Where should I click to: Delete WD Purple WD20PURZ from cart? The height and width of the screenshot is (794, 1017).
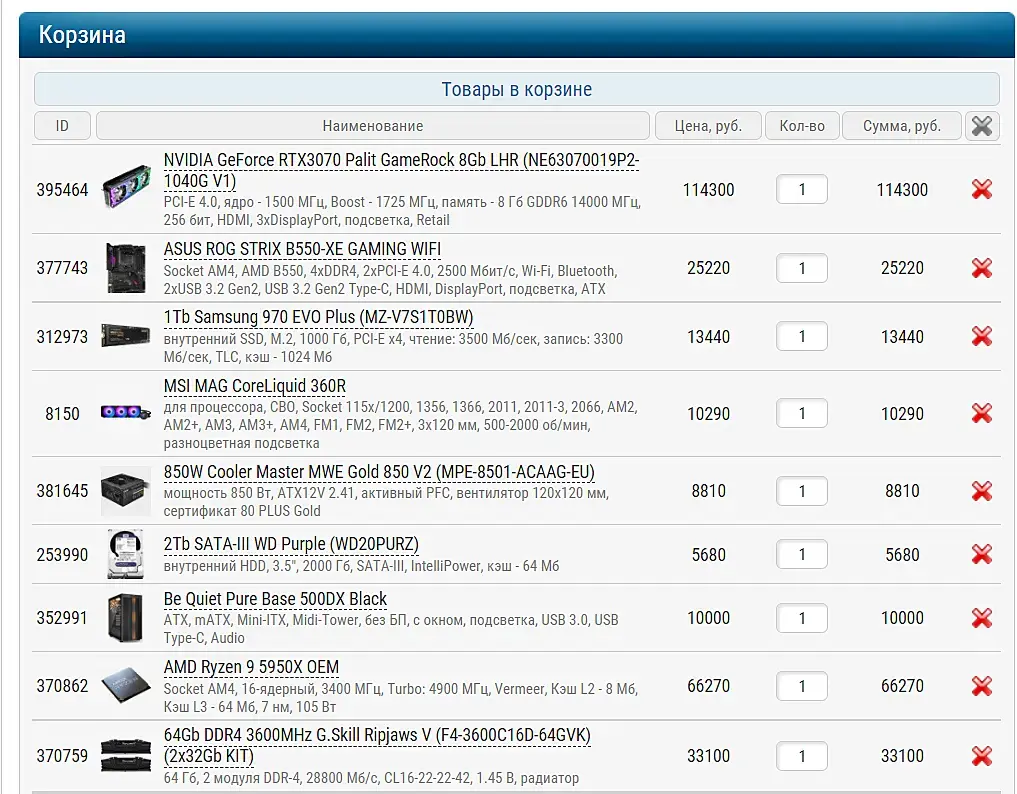click(x=981, y=555)
